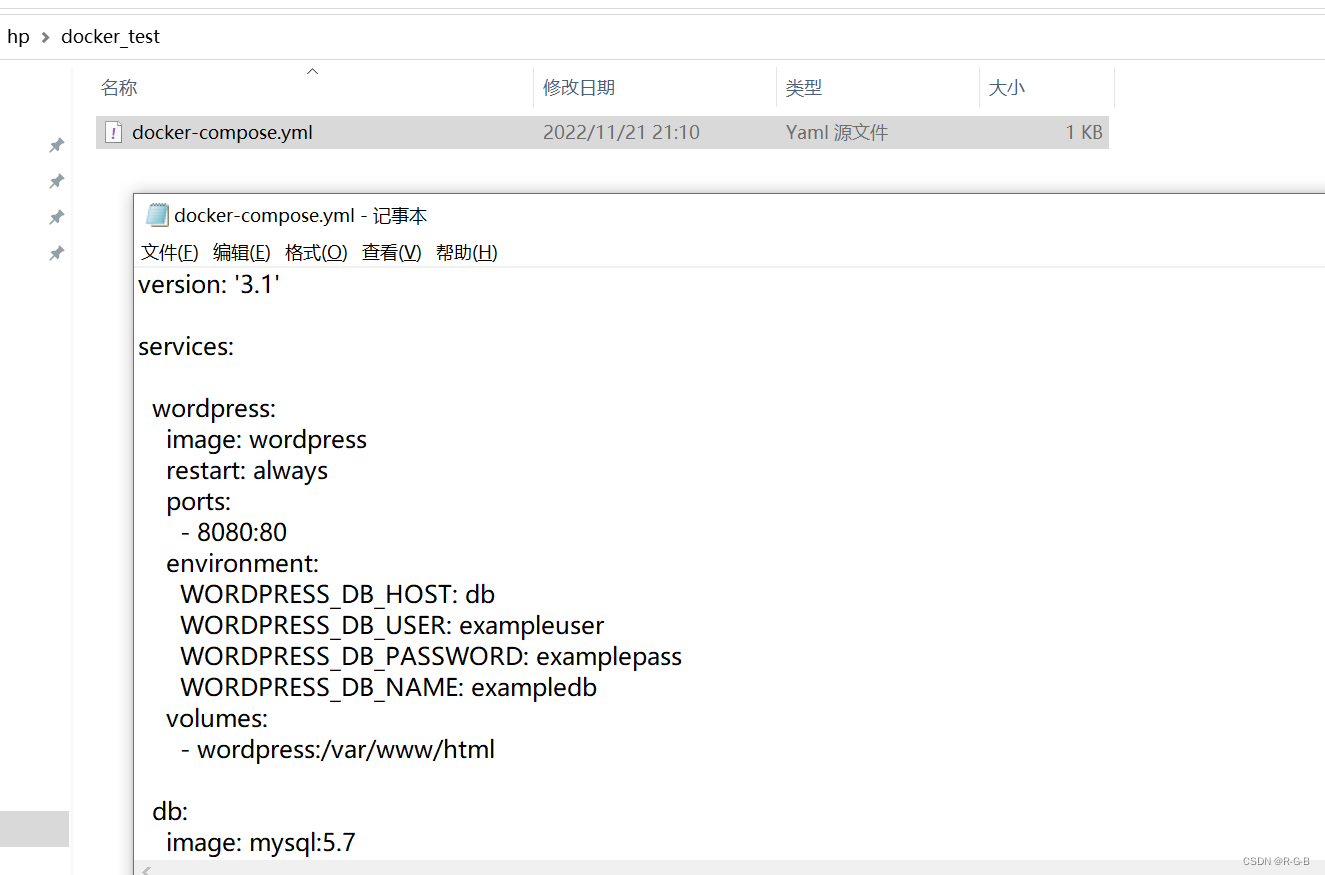The image size is (1325, 875).
Task: Open the 格式(O) menu in Notepad
Action: (x=316, y=253)
